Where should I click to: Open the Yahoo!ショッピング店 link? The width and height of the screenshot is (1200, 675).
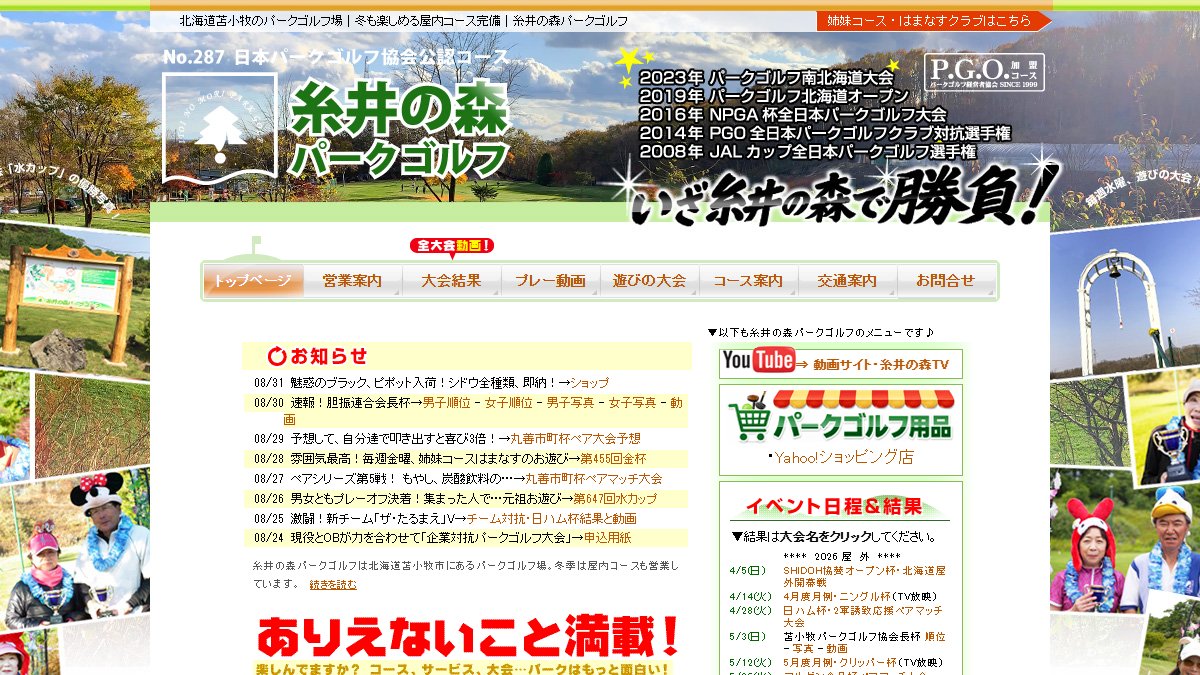(844, 458)
